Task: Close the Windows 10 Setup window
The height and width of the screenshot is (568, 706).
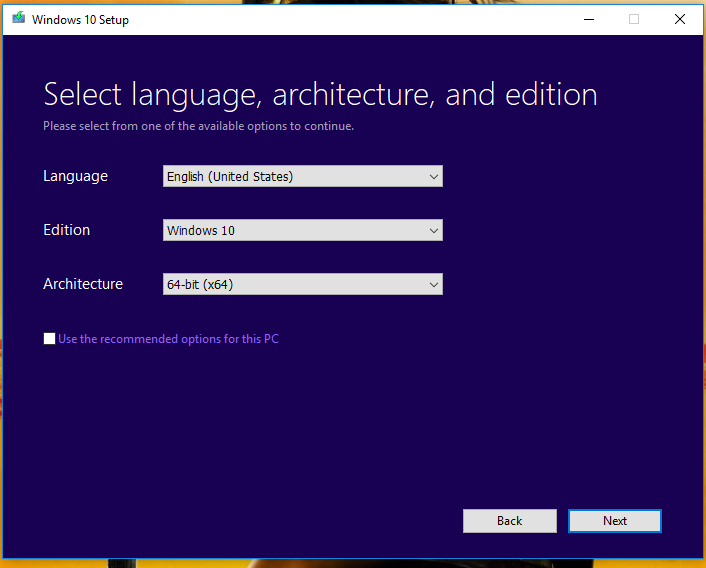Action: (x=680, y=19)
